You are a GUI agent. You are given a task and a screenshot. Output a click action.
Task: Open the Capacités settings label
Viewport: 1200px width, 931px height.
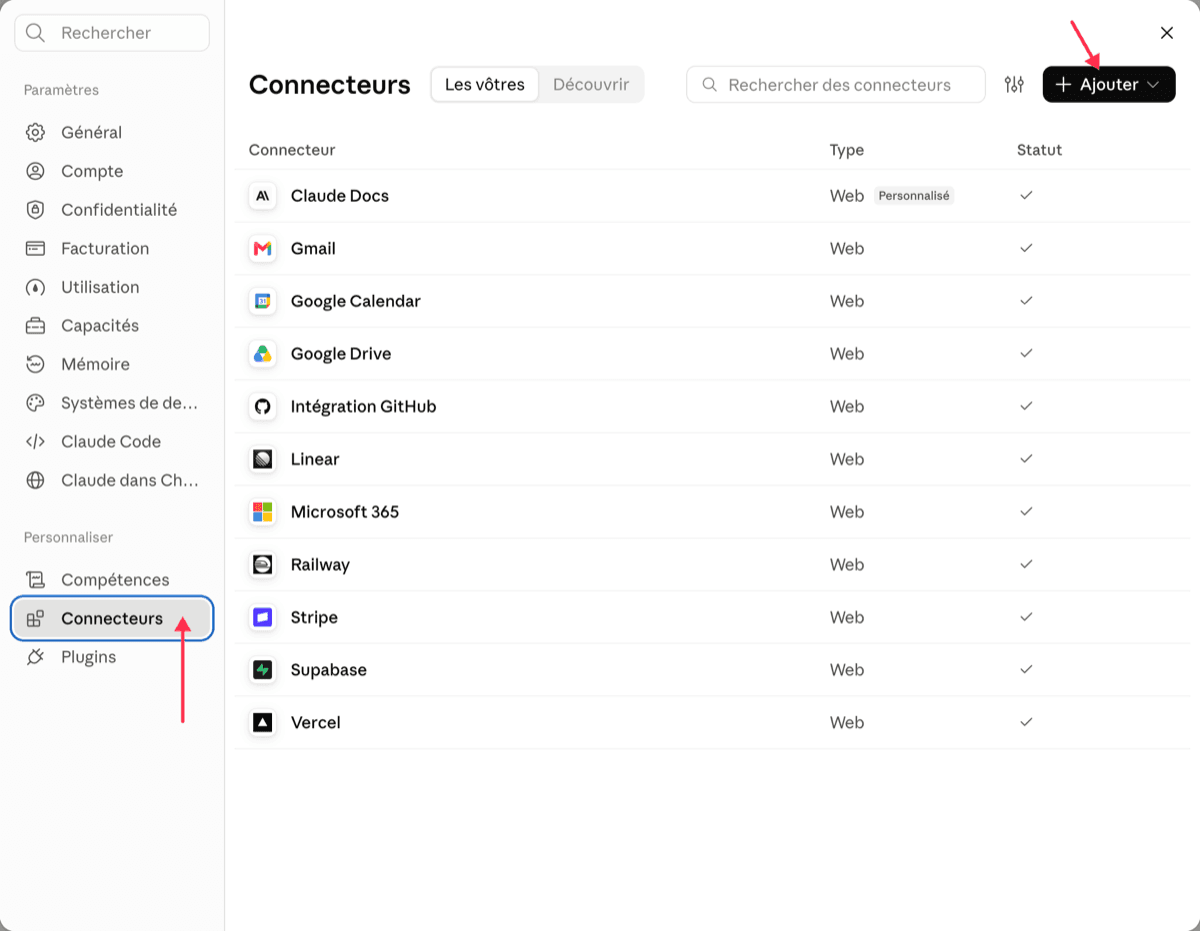tap(100, 326)
